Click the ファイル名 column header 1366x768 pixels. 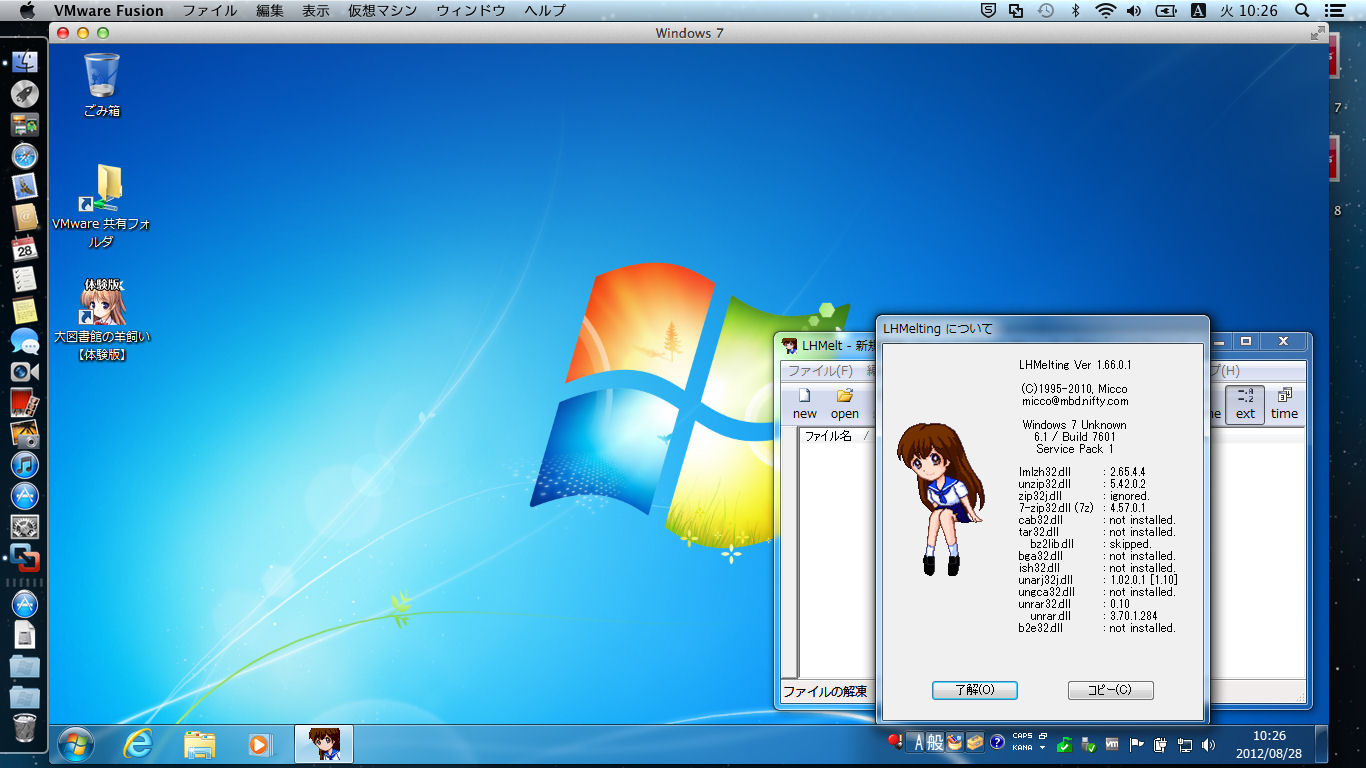point(829,436)
